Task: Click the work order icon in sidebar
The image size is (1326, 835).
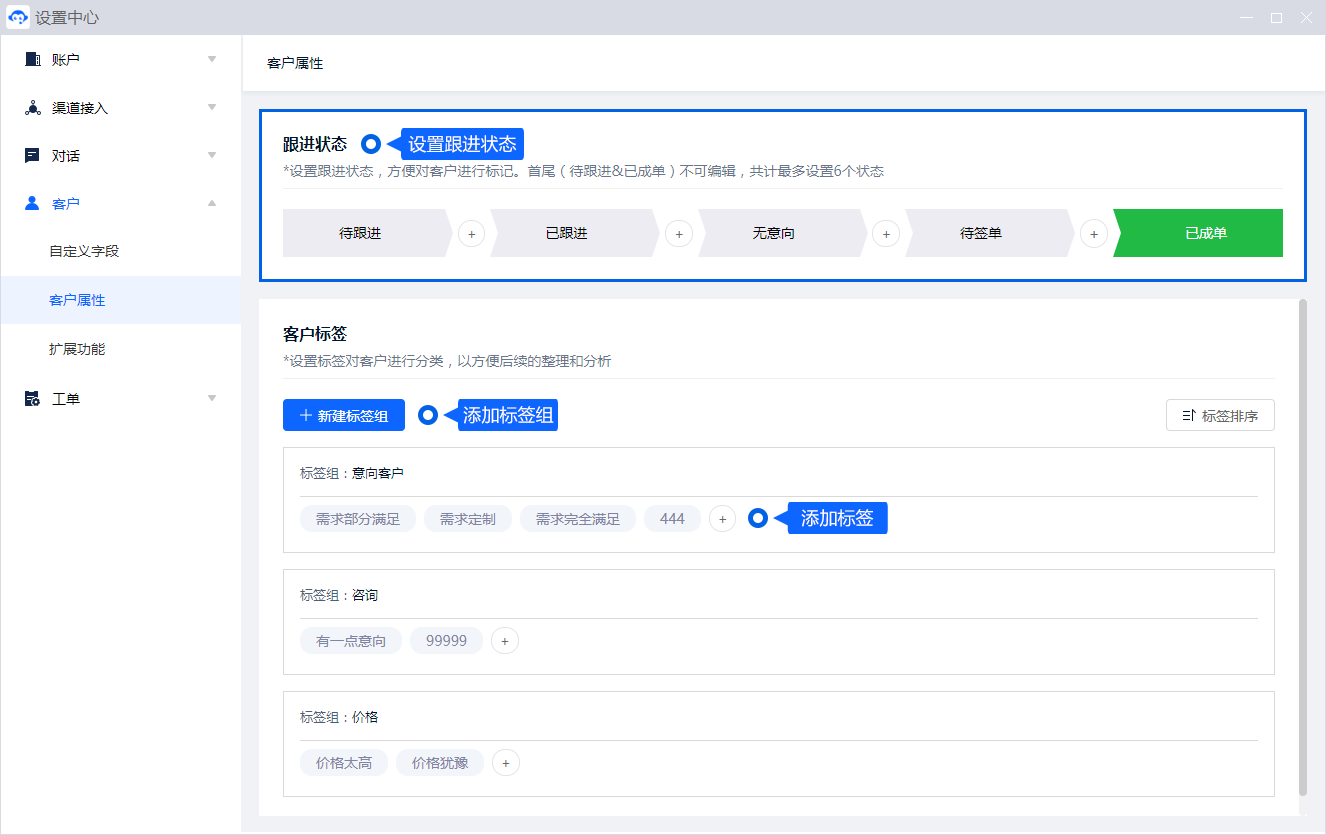Action: click(x=32, y=399)
